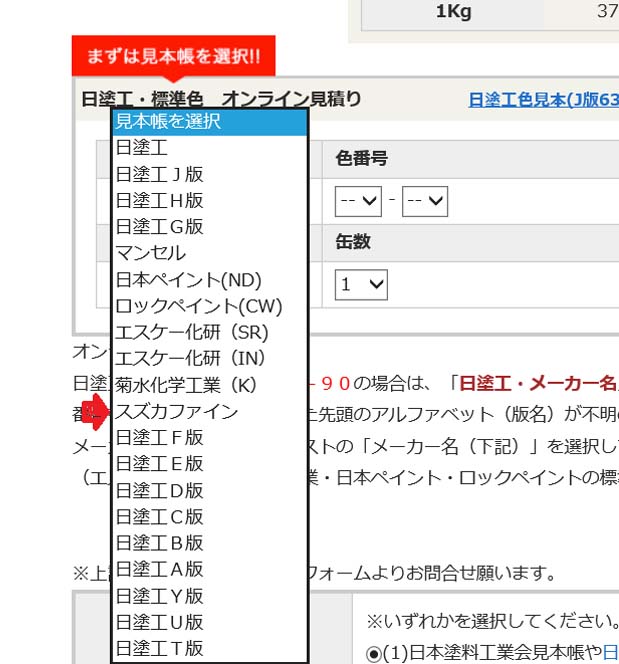This screenshot has width=619, height=664.
Task: Select 日塗工Ｅ版 from the list
Action: (210, 464)
